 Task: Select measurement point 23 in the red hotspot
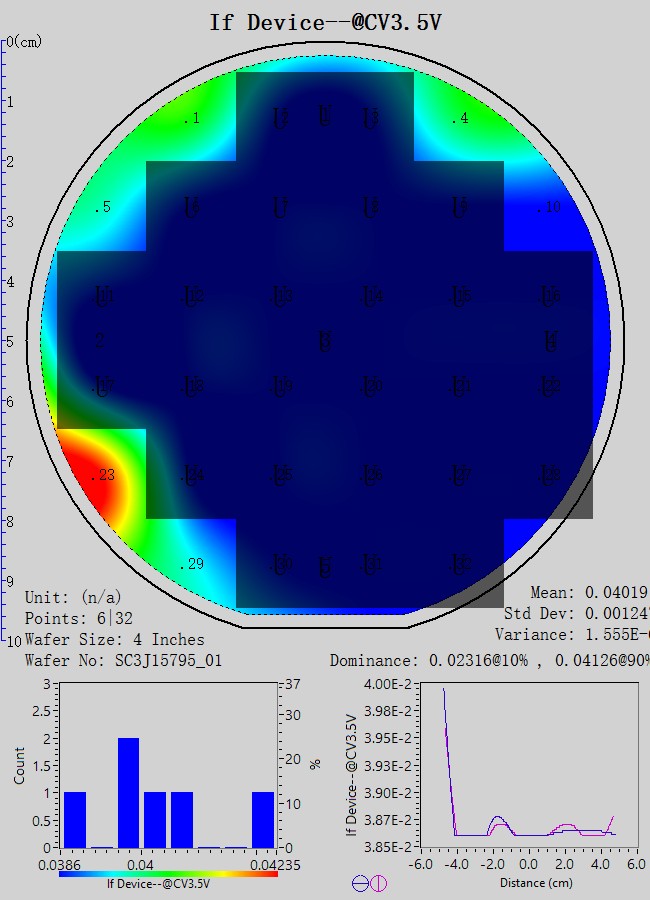[x=101, y=476]
